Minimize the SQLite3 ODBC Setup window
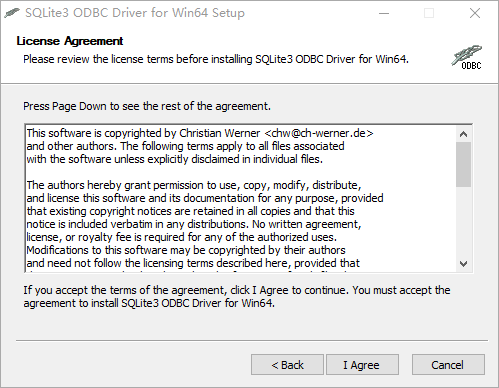 [384, 14]
